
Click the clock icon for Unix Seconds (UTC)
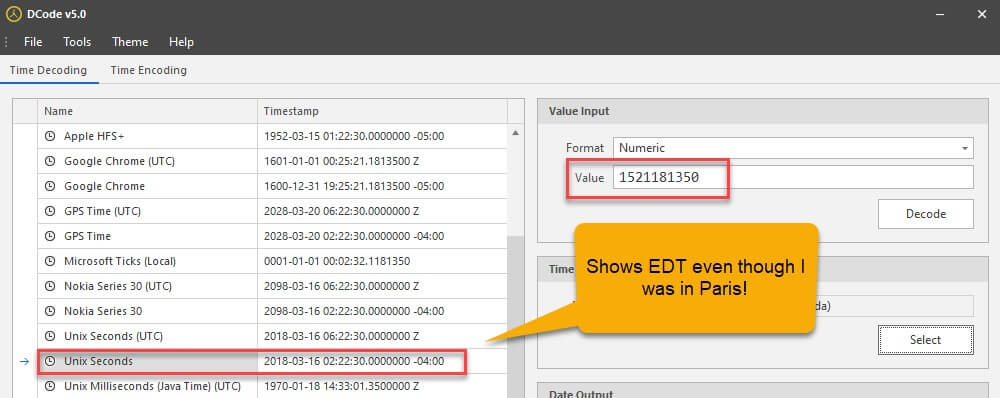50,336
